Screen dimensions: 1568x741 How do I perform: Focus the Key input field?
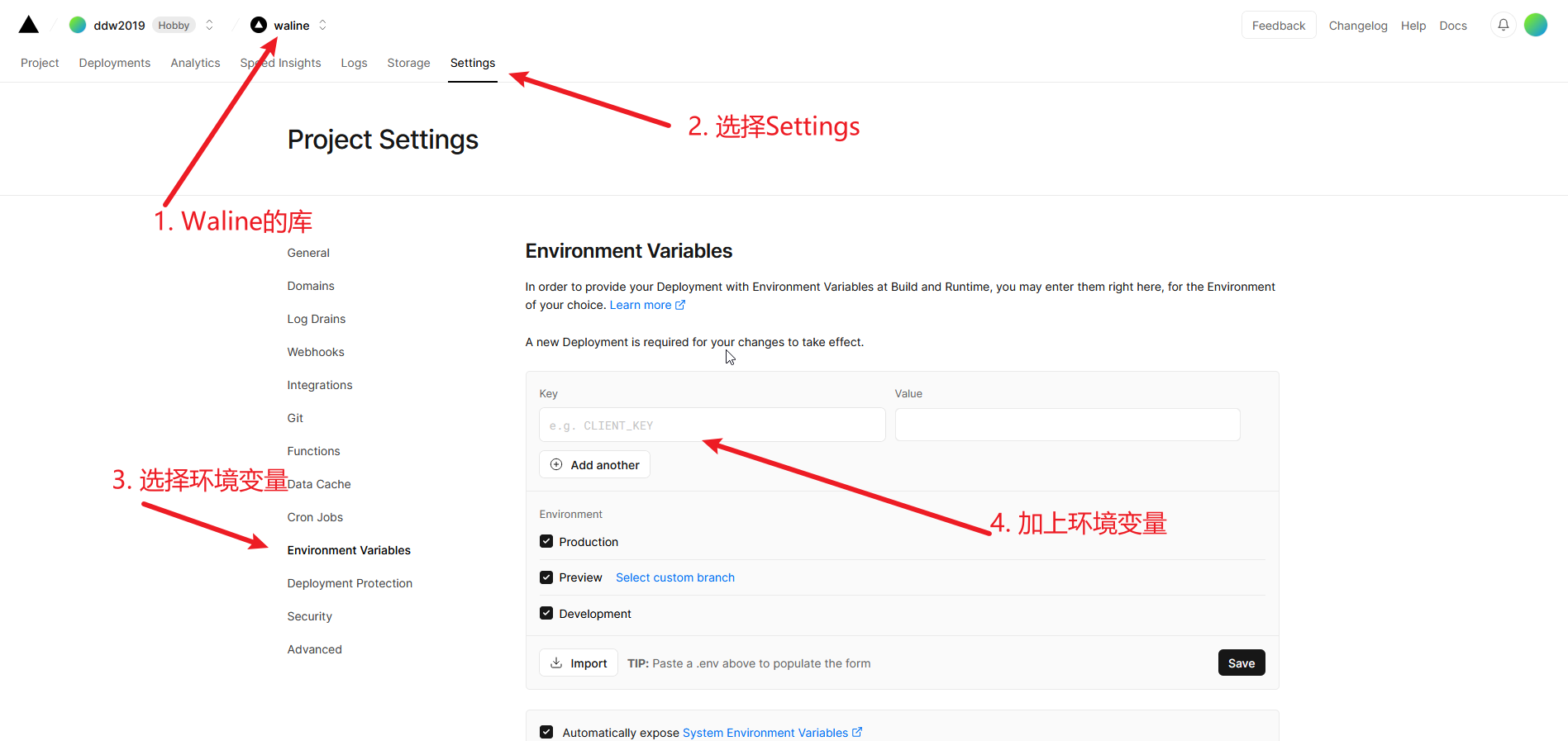(712, 425)
